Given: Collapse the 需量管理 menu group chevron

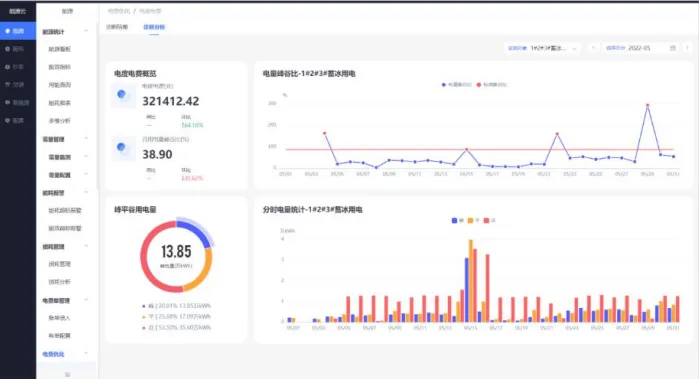Looking at the screenshot, I should (86, 139).
